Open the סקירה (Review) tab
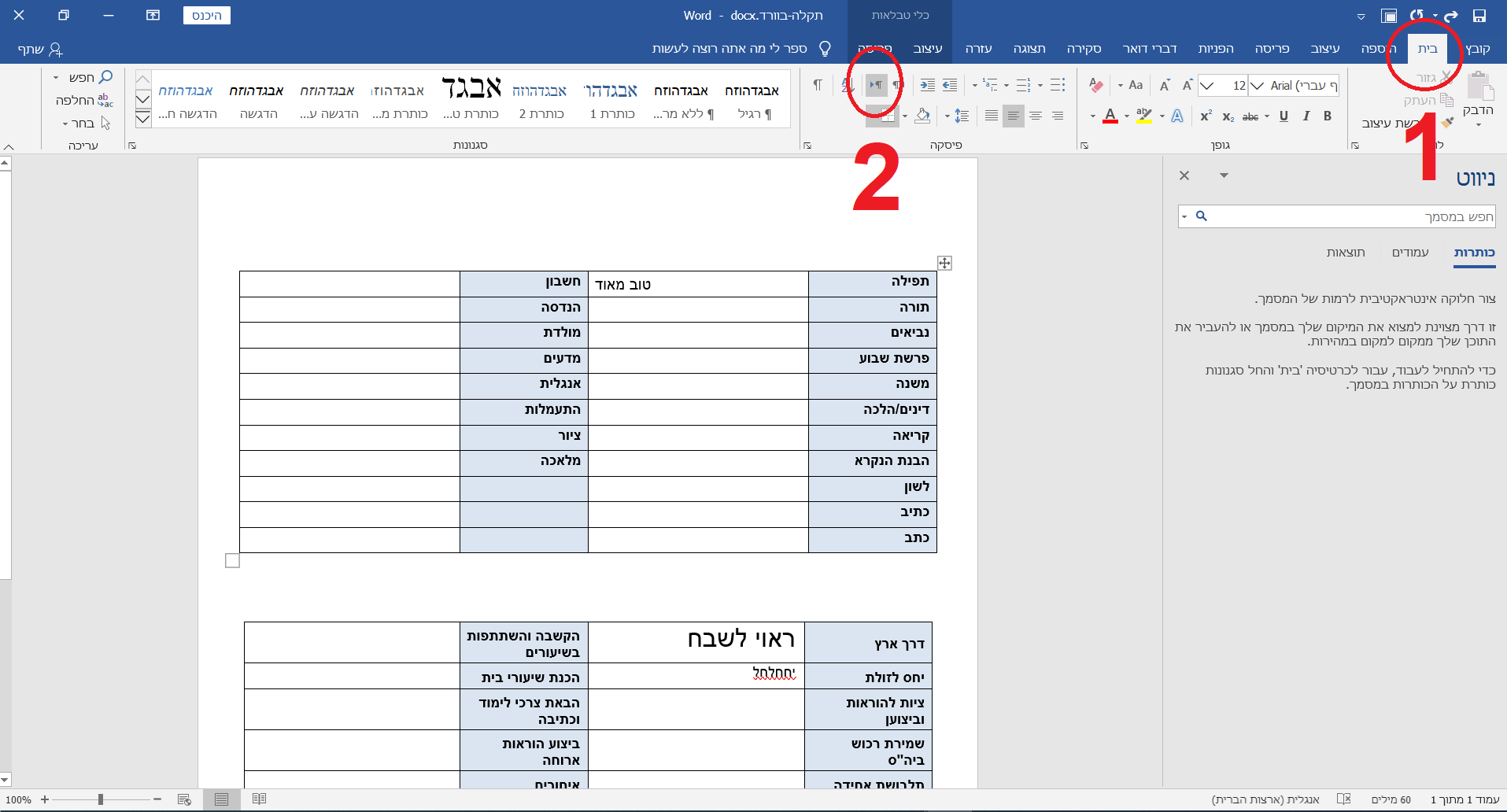Screen dimensions: 1507x812 (x=1084, y=49)
